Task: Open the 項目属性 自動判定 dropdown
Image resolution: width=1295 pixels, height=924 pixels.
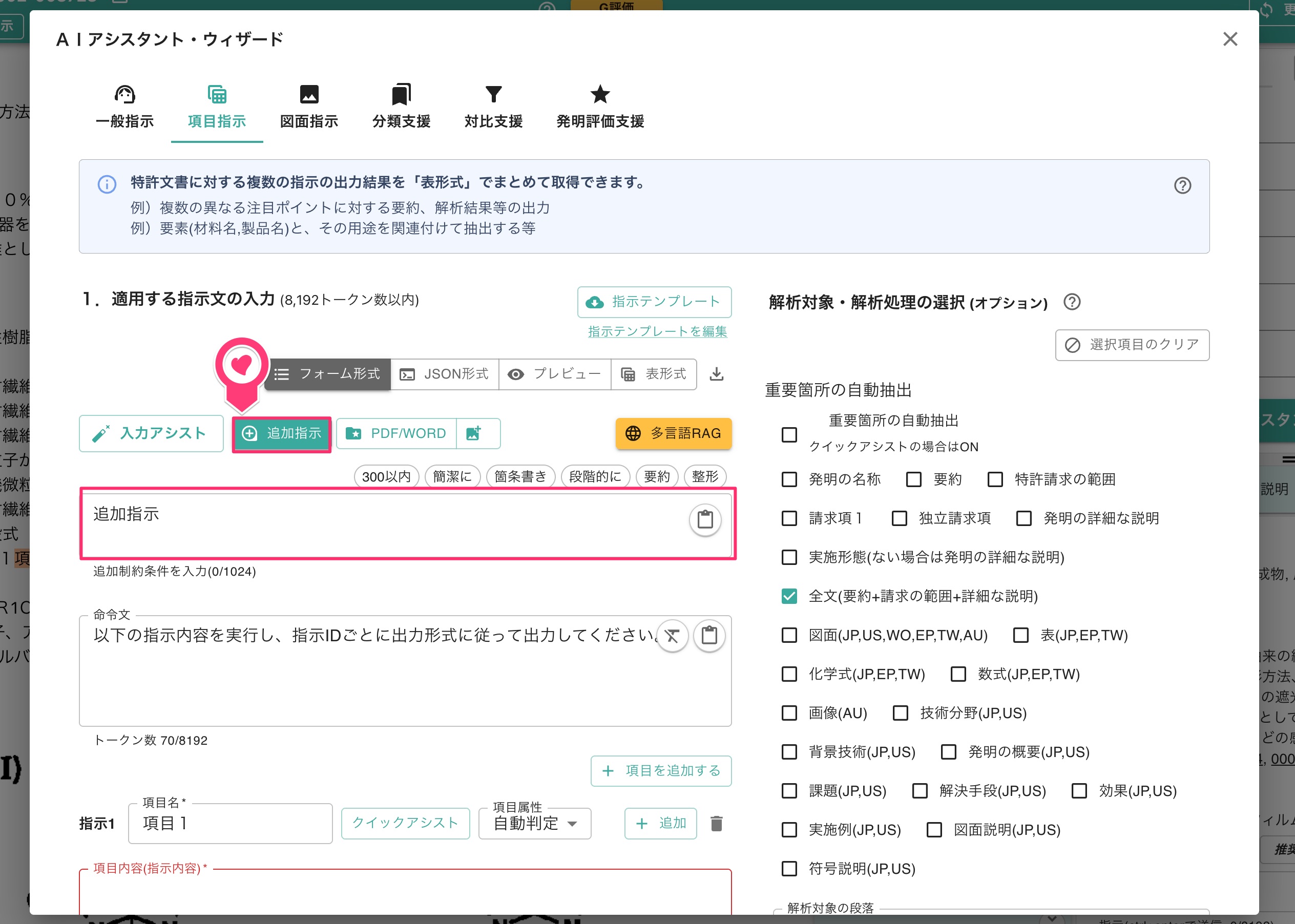Action: (535, 823)
